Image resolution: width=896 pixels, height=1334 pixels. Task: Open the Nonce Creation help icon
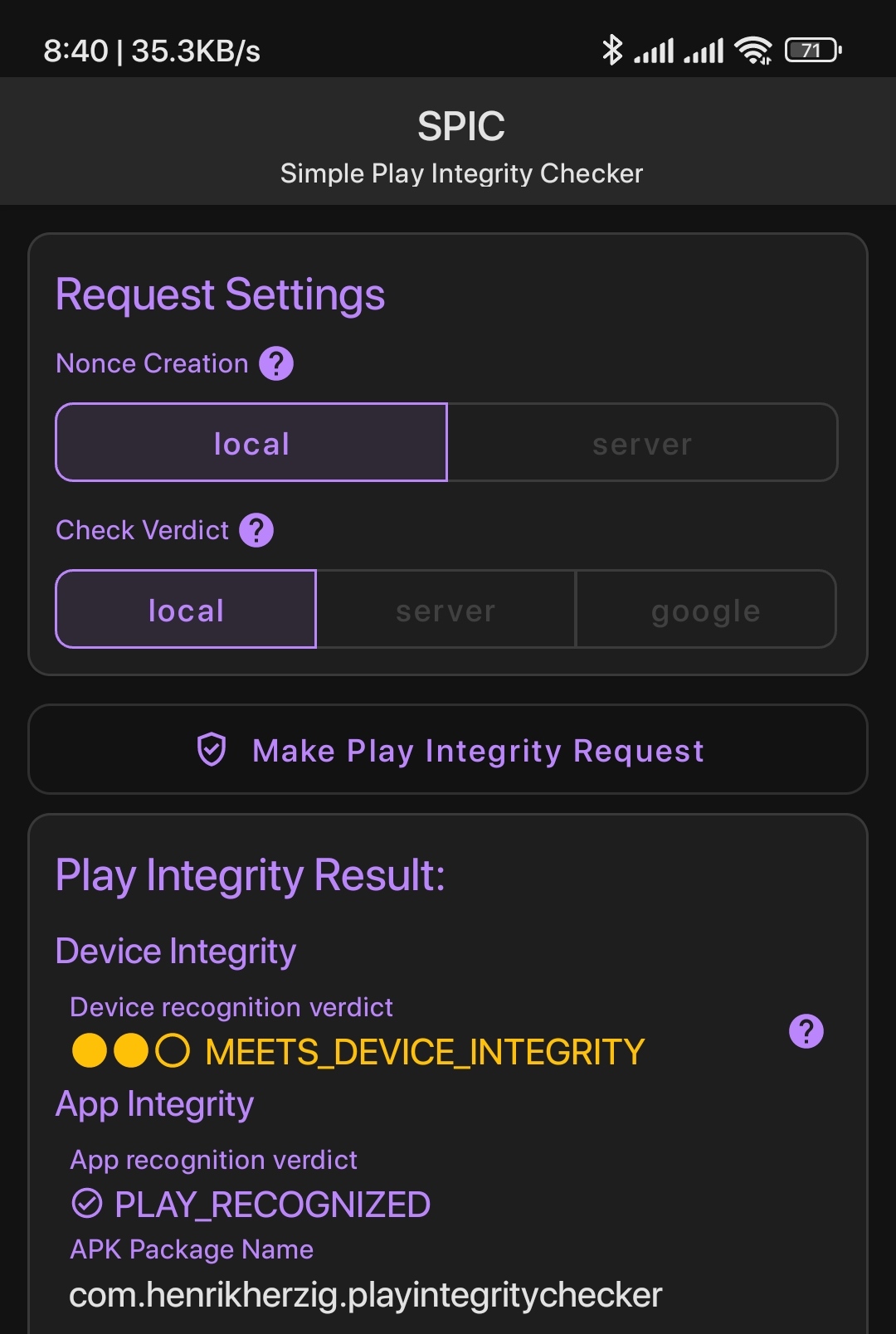coord(276,363)
